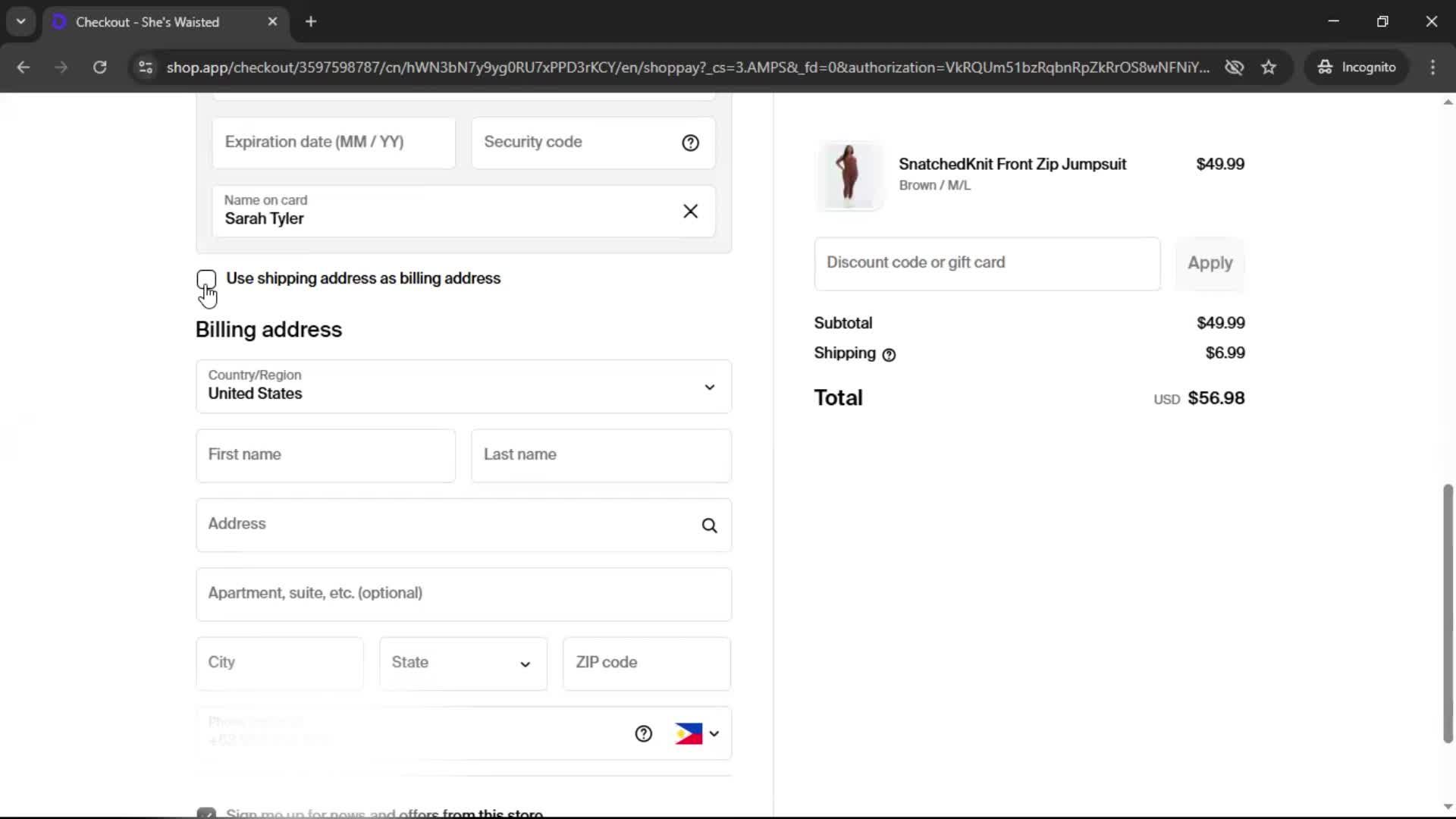Screen dimensions: 1456x819
Task: Click the Discount code or gift card field
Action: (987, 263)
